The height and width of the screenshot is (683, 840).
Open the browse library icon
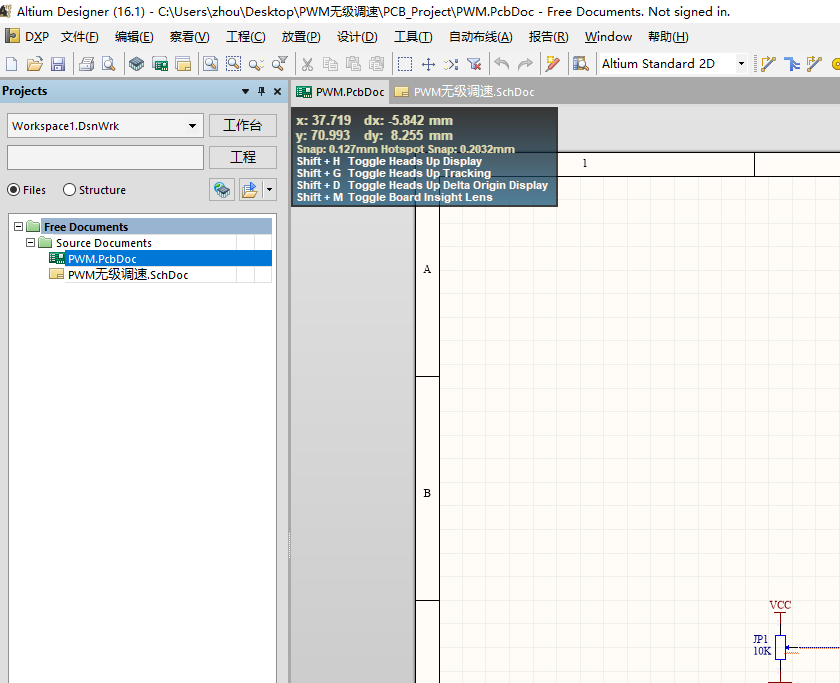(581, 64)
